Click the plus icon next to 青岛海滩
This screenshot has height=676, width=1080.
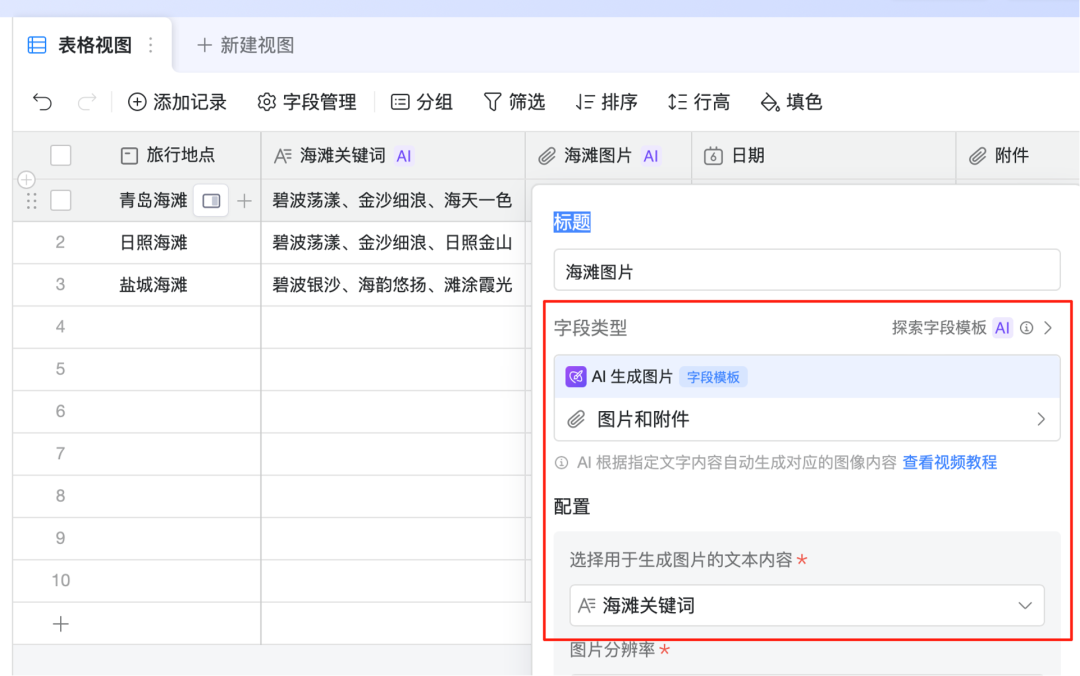[244, 201]
